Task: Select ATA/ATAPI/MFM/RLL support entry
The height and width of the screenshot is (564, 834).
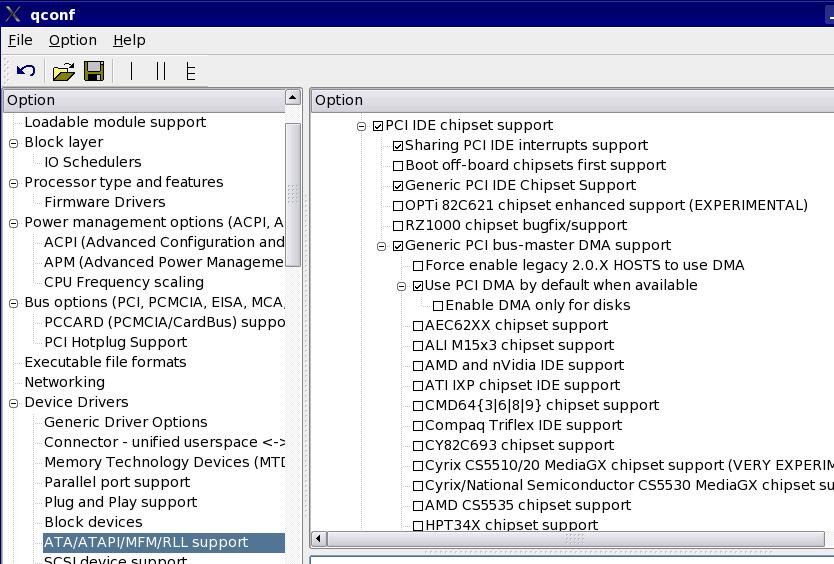Action: pyautogui.click(x=164, y=542)
